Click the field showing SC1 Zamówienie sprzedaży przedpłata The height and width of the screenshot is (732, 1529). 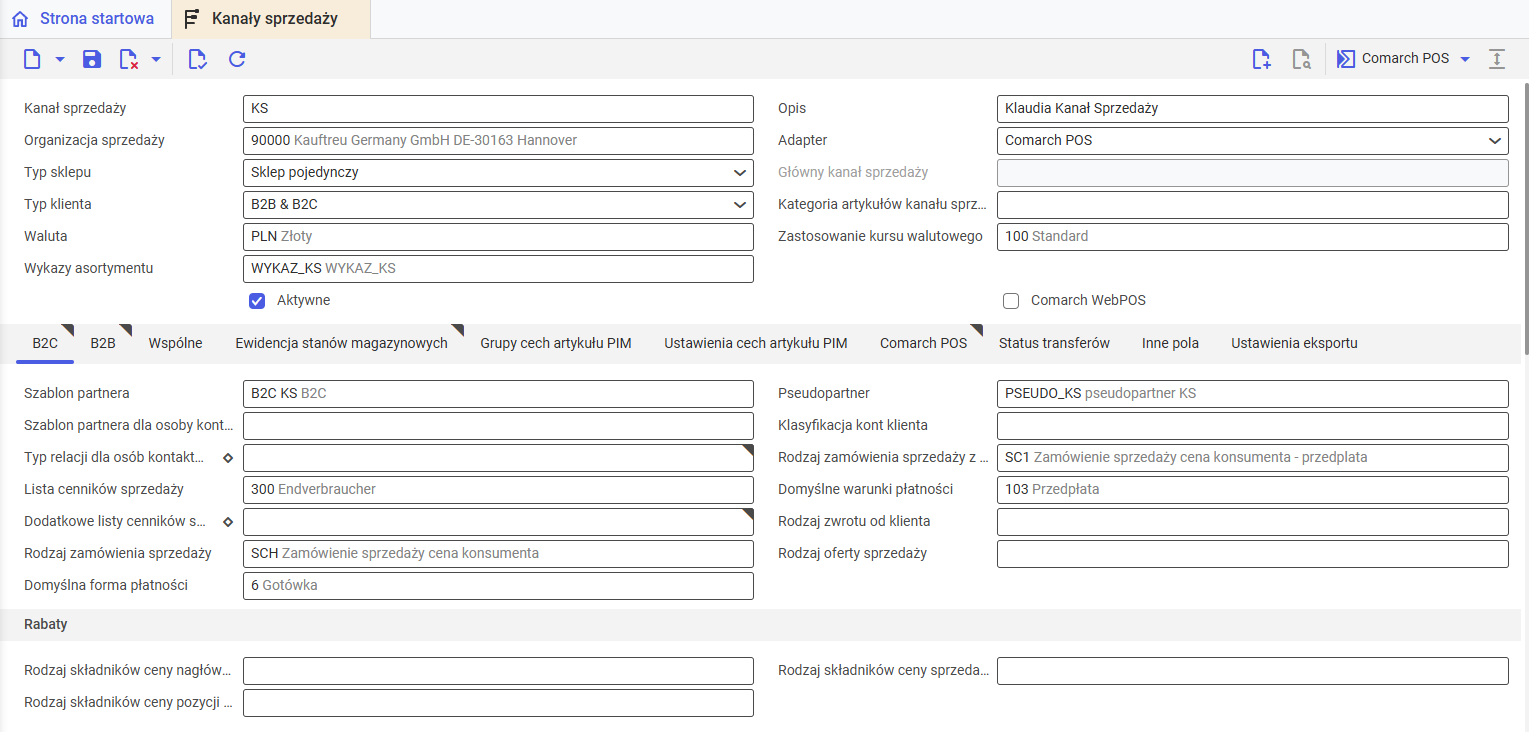tap(1252, 457)
